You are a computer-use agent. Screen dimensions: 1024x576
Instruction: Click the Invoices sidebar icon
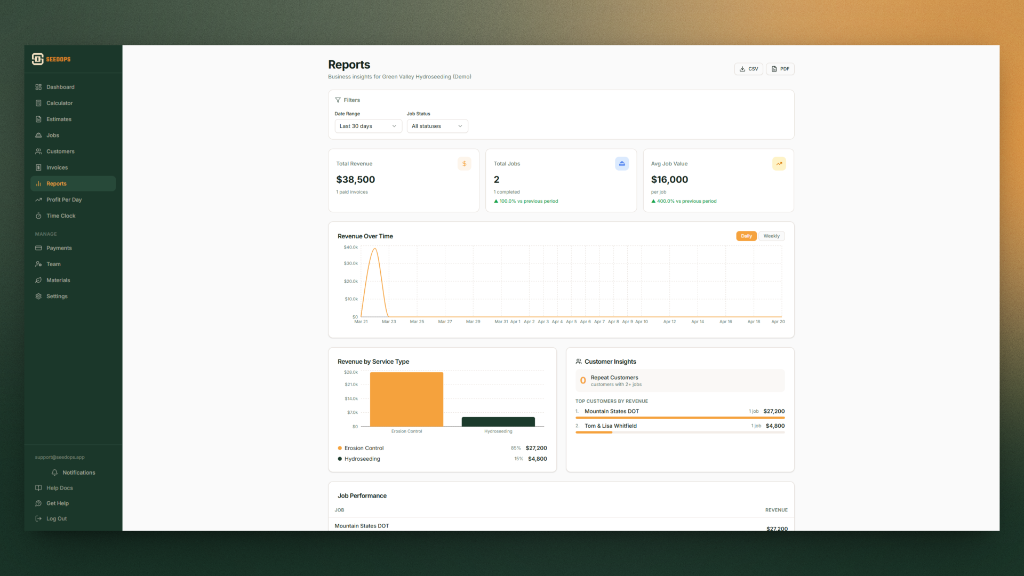[x=39, y=167]
